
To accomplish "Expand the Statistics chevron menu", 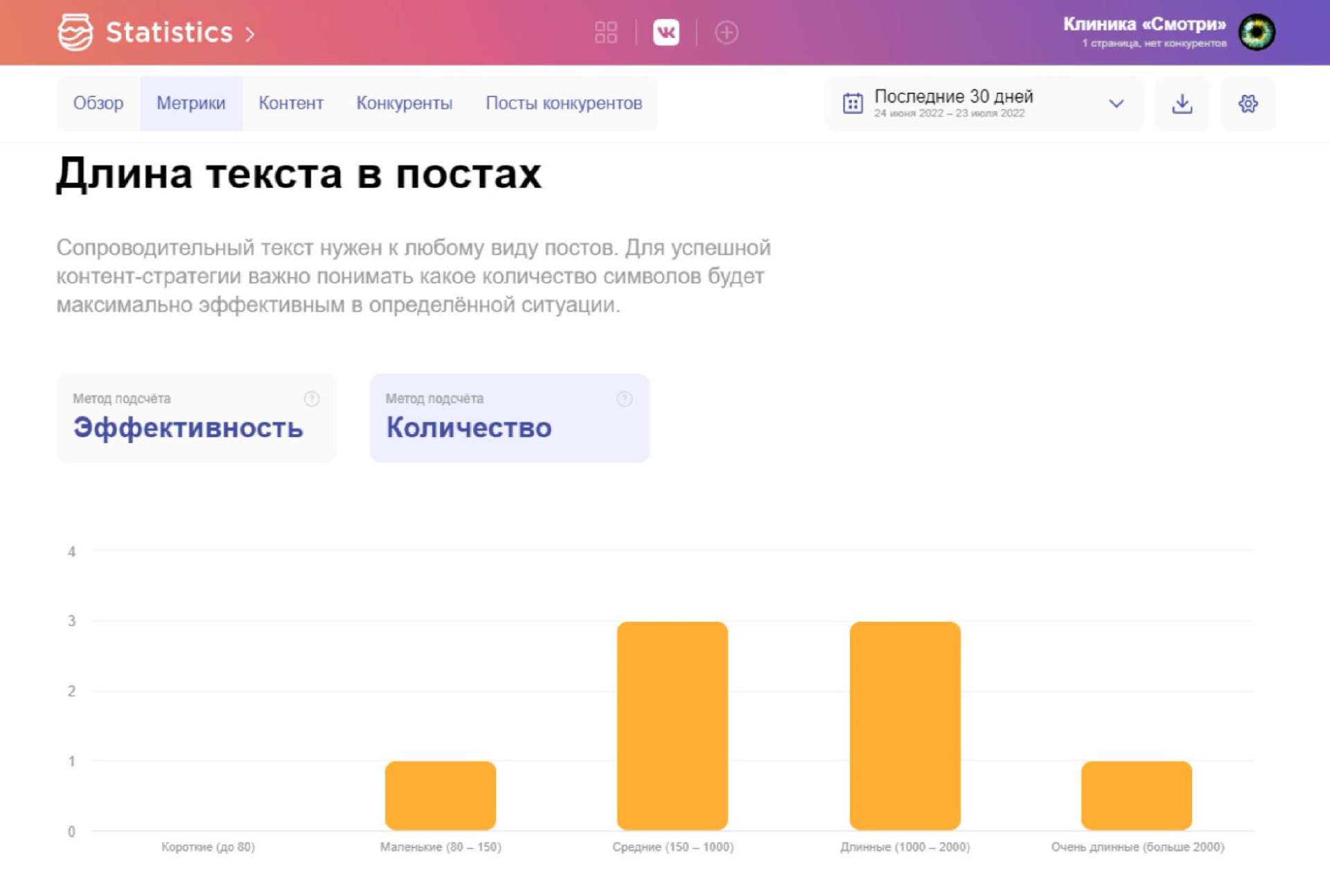I will pyautogui.click(x=250, y=33).
